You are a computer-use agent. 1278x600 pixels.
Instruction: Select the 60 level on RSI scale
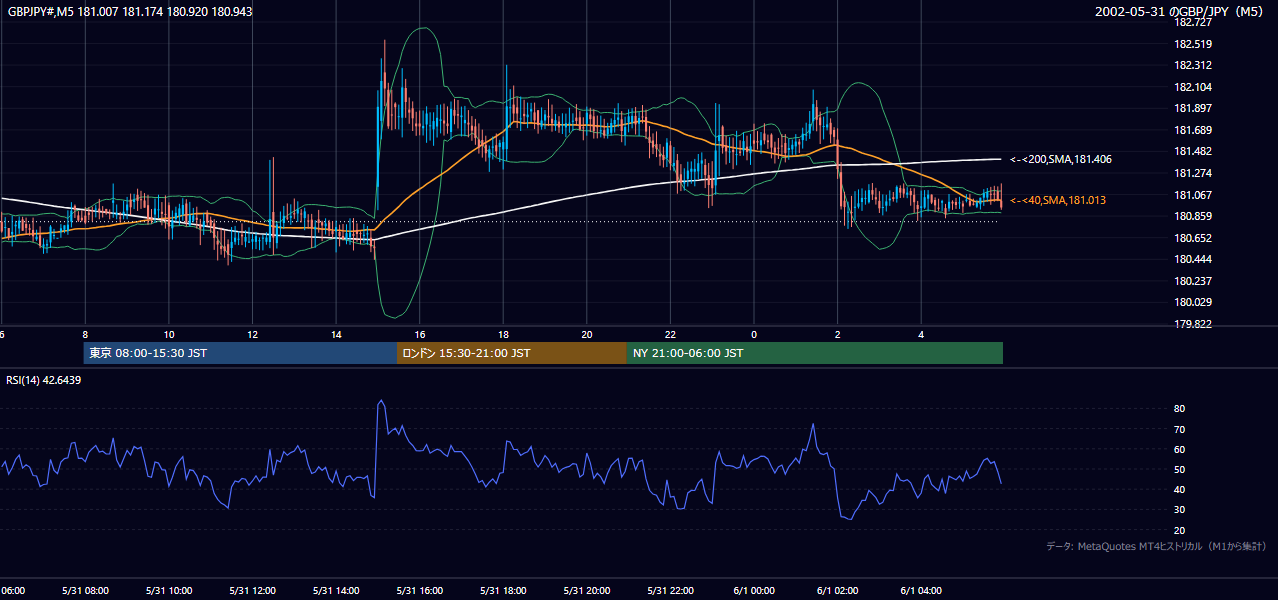pos(1180,449)
